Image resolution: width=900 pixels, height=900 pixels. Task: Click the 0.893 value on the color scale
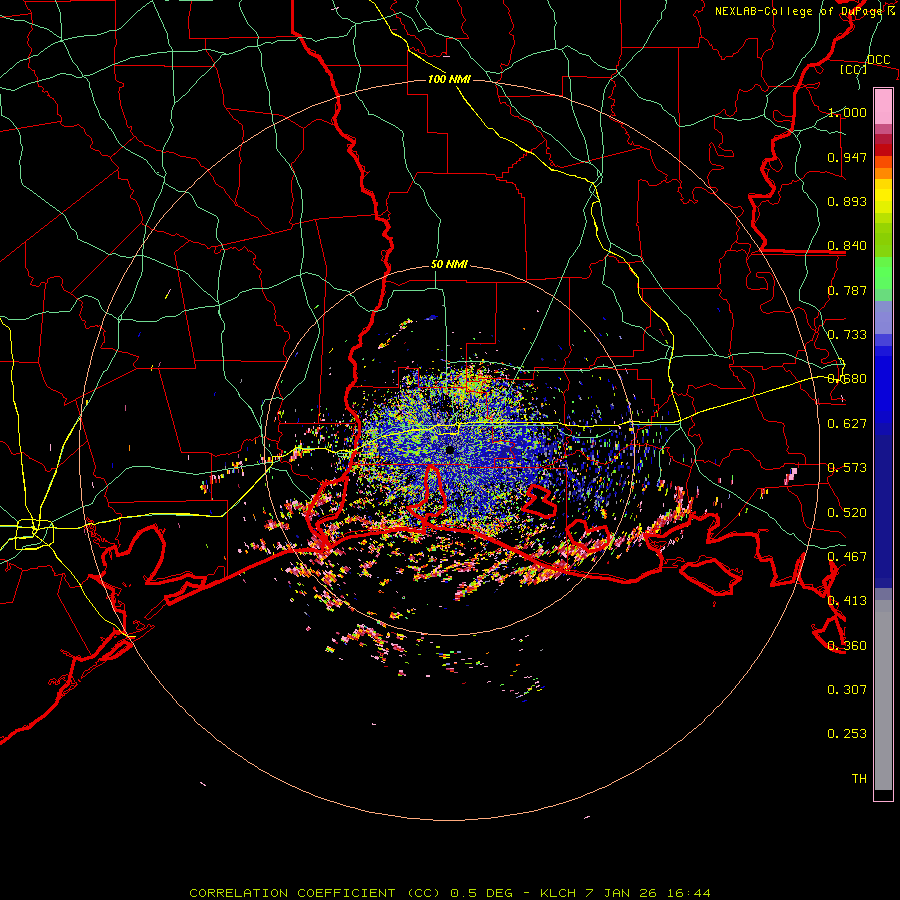coord(847,201)
